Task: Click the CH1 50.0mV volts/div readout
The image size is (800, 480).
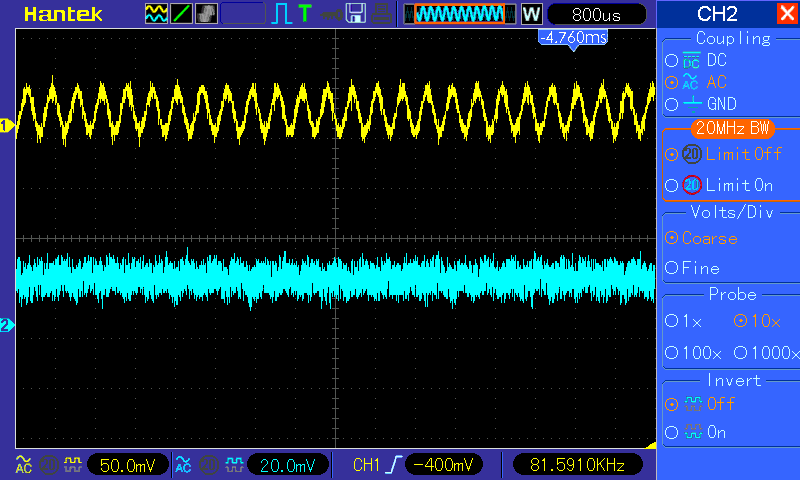Action: coord(128,465)
